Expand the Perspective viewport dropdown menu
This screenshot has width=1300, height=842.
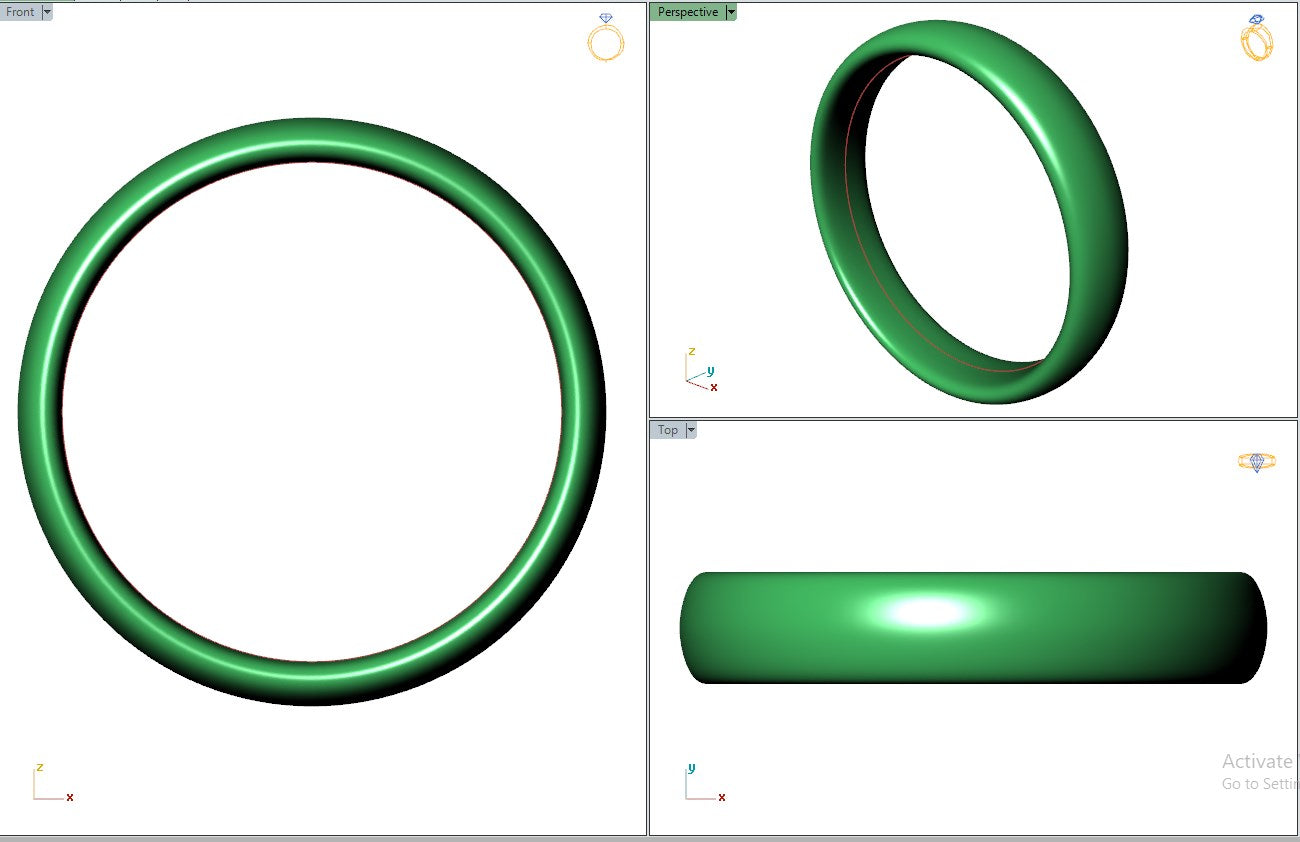[731, 12]
